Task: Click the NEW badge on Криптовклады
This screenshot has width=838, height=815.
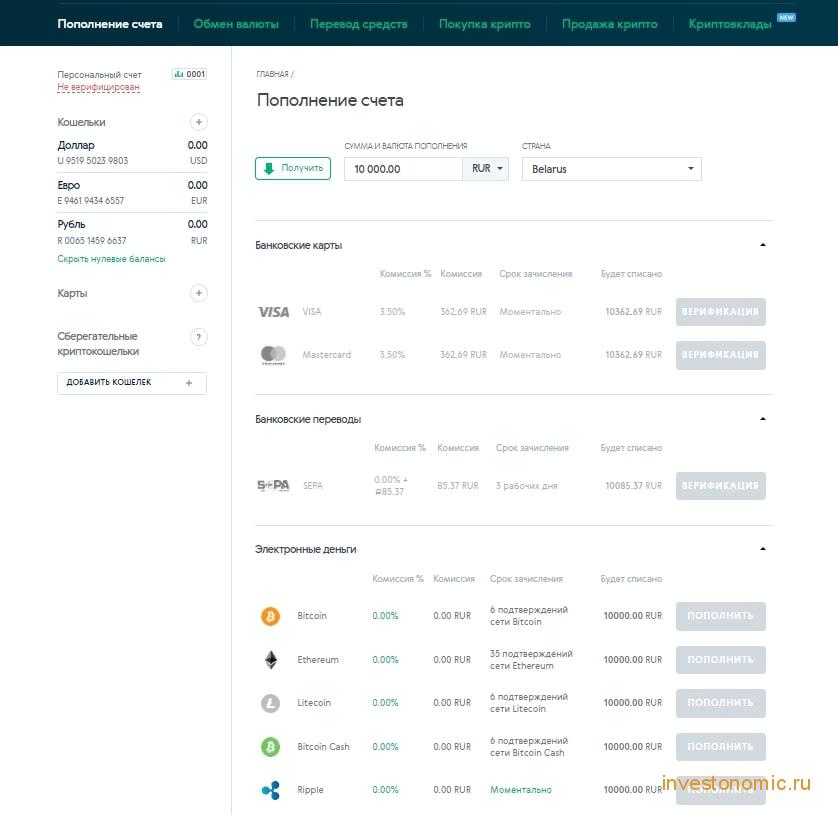Action: tap(786, 18)
